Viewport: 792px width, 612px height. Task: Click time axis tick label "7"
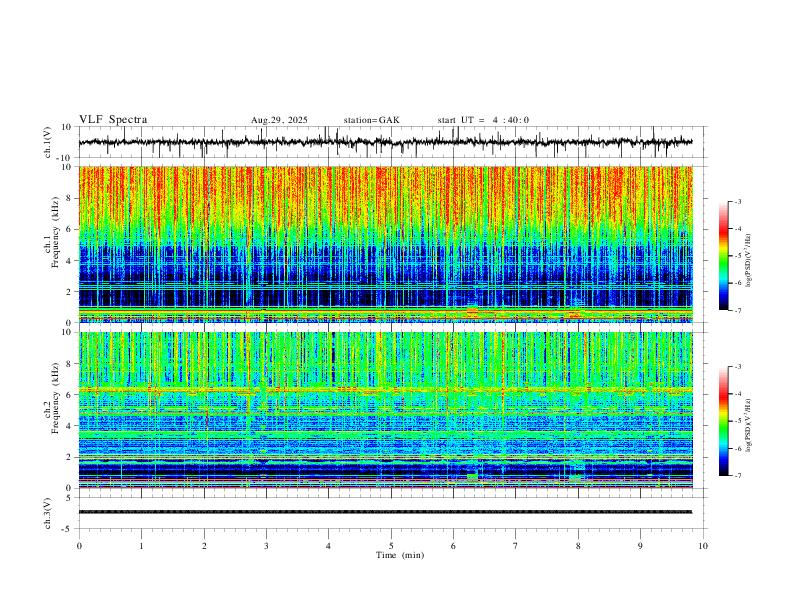pyautogui.click(x=516, y=546)
